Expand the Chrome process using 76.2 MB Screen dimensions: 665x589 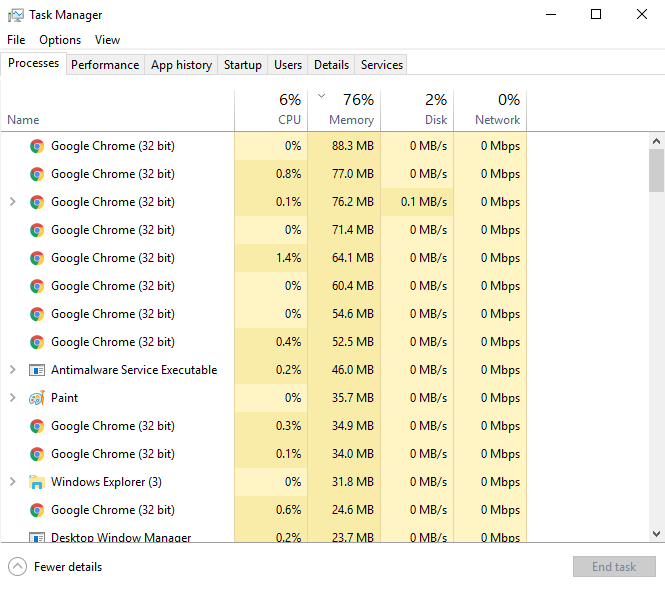(13, 202)
